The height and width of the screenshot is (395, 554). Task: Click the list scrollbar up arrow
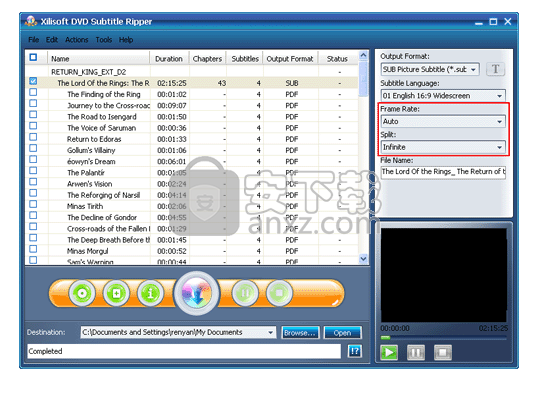coord(363,55)
